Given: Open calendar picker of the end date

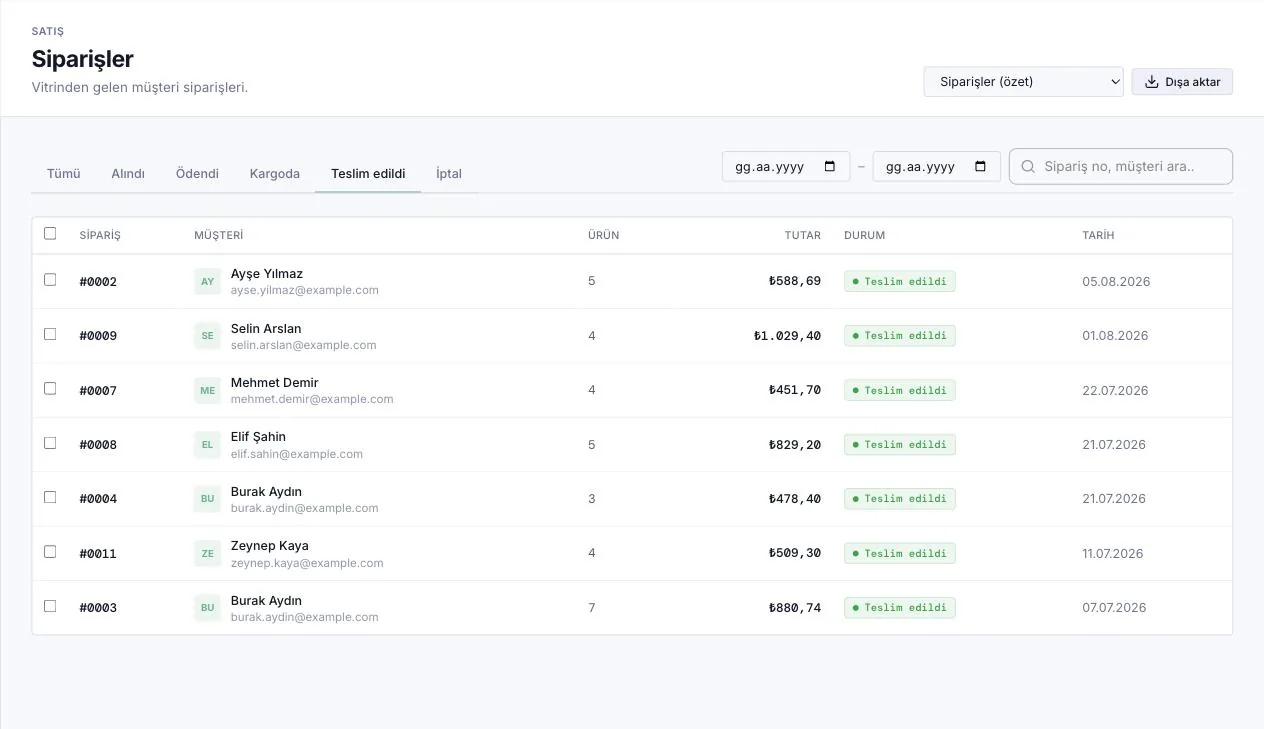Looking at the screenshot, I should [x=980, y=167].
